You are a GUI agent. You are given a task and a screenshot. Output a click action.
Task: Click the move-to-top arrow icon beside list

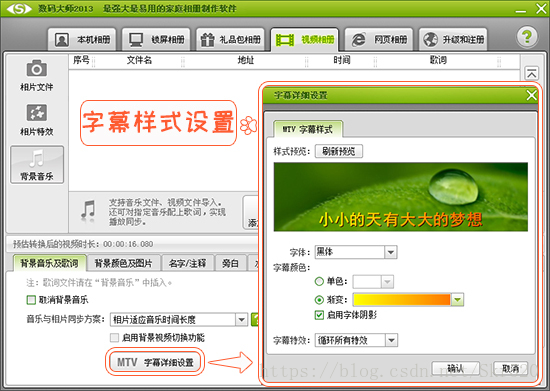pyautogui.click(x=531, y=74)
